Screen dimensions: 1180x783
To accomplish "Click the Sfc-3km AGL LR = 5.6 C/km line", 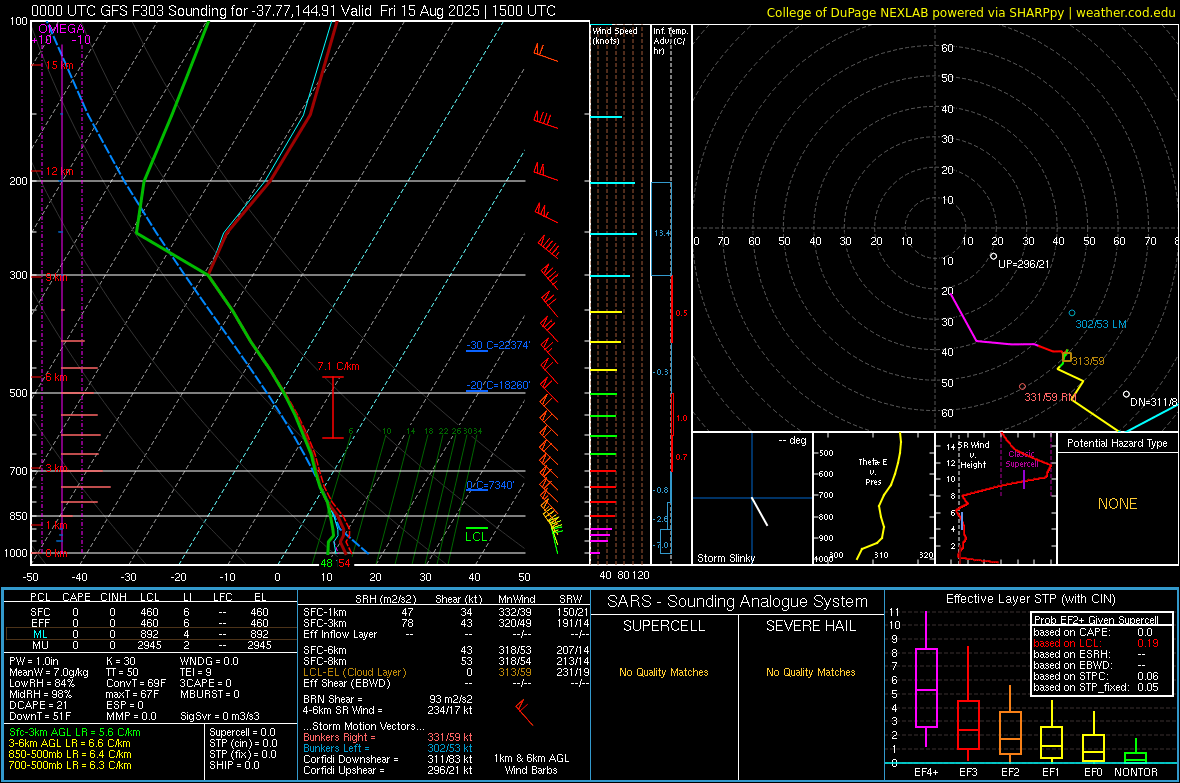I will click(75, 732).
